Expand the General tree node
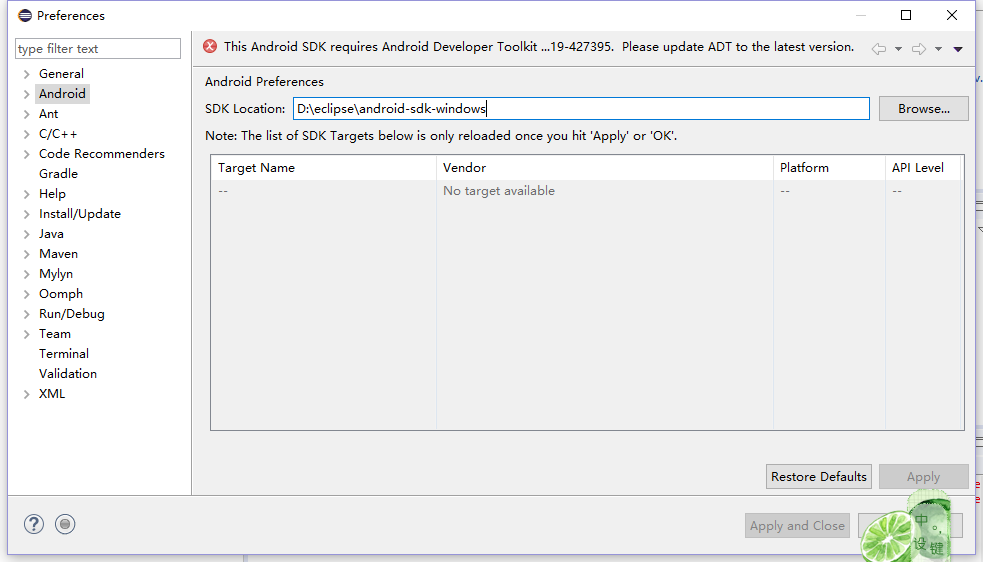 point(26,74)
